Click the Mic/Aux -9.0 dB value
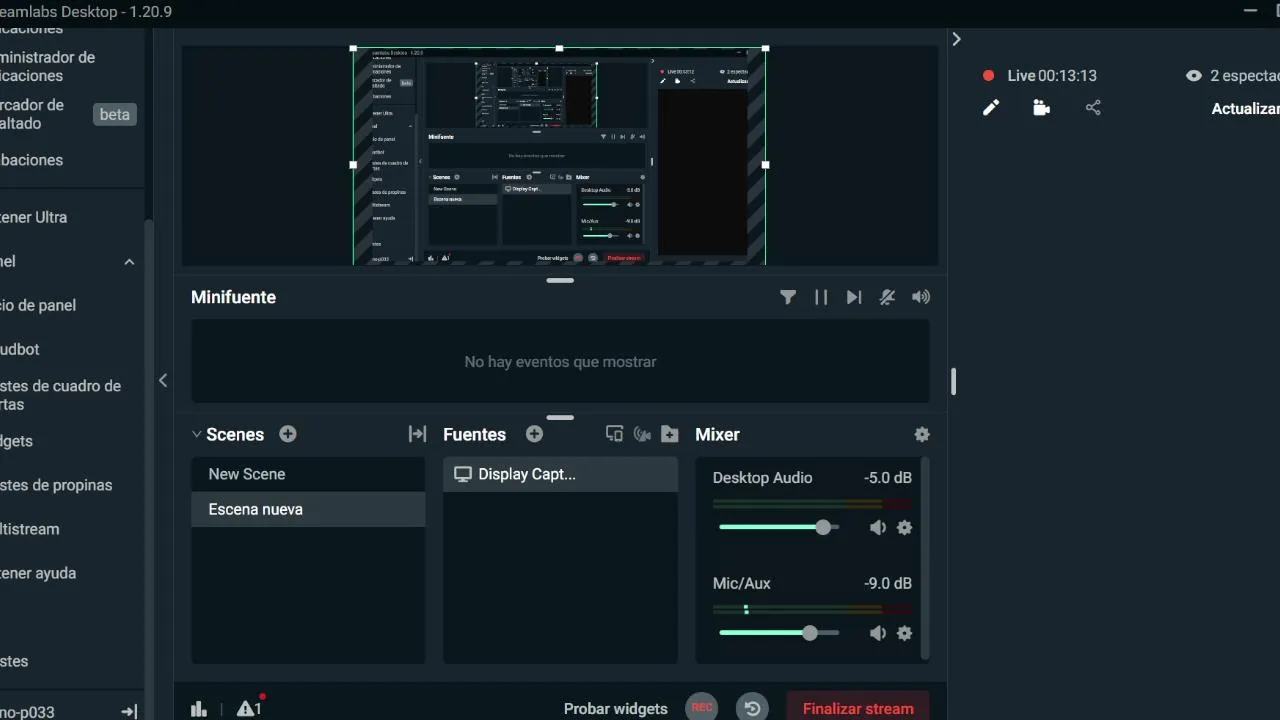This screenshot has width=1280, height=720. pyautogui.click(x=887, y=584)
